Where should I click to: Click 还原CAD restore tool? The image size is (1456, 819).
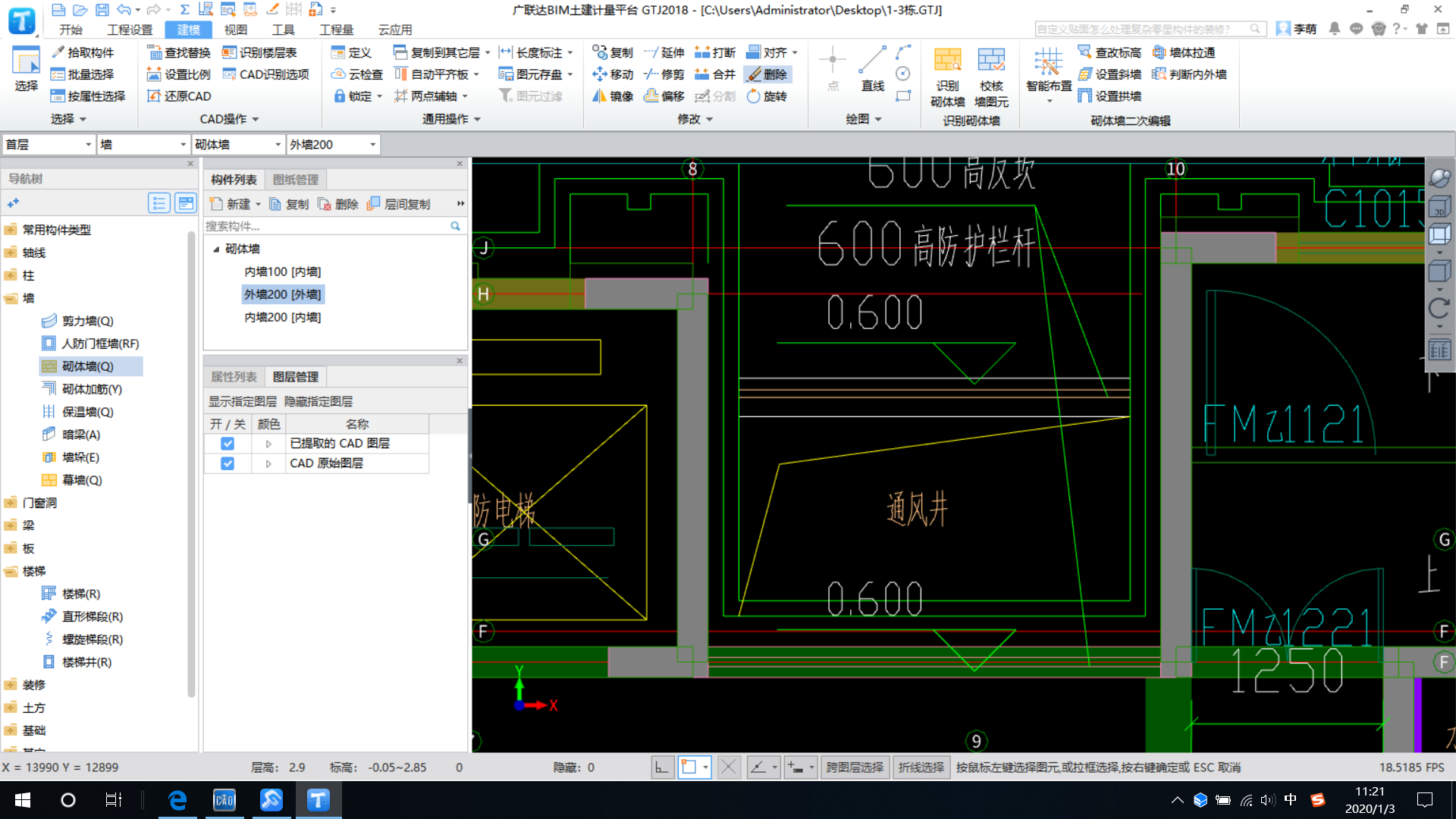(x=179, y=96)
